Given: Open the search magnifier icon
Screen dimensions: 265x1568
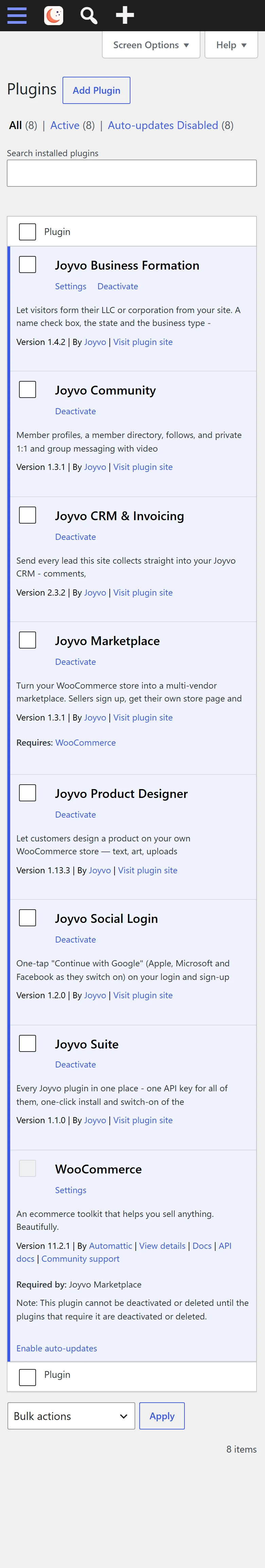Looking at the screenshot, I should [89, 15].
